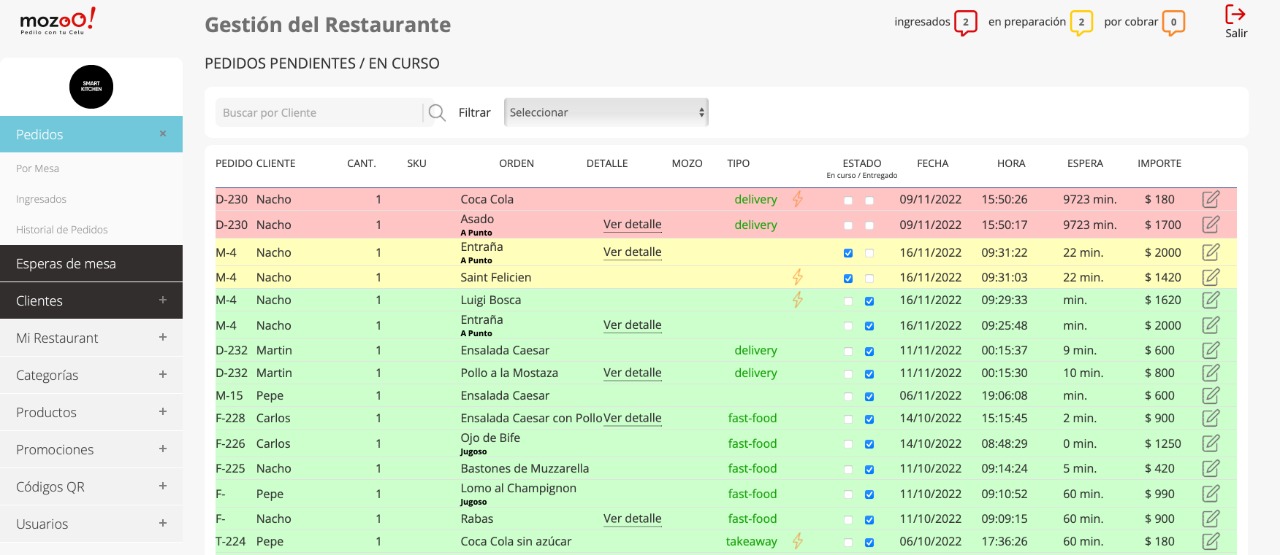1280x555 pixels.
Task: Collapse the Pedidos sidebar section
Action: point(163,134)
